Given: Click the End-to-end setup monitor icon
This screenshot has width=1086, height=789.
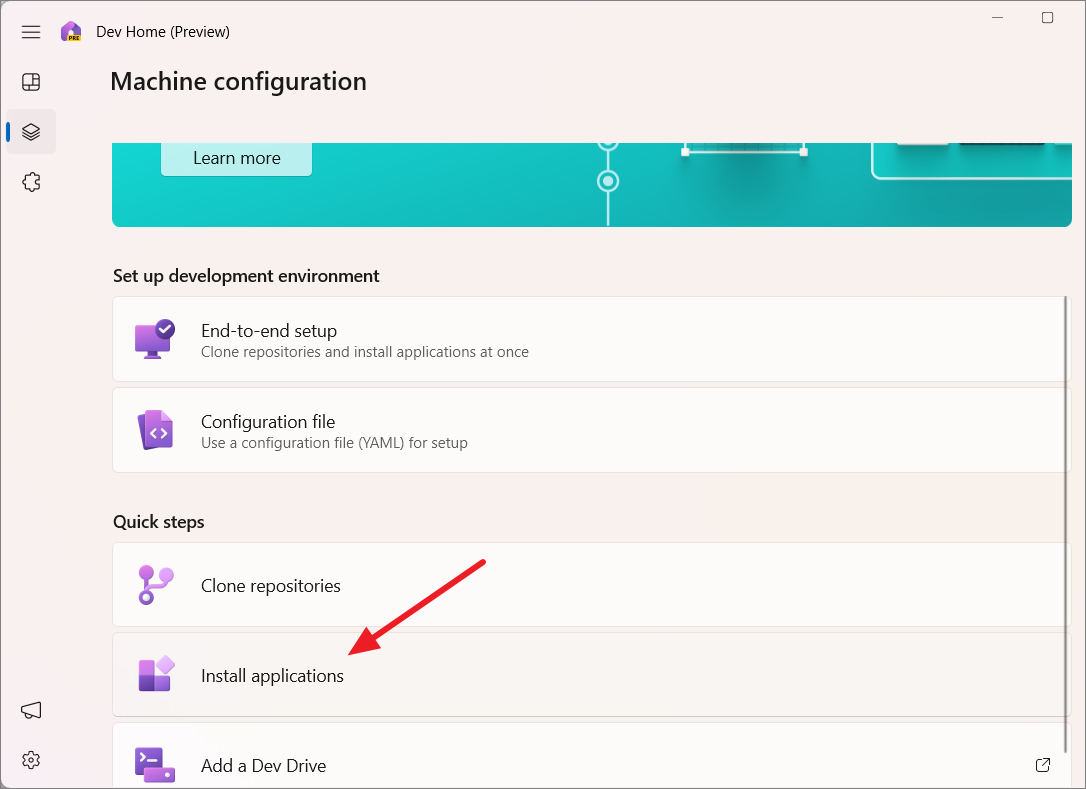Looking at the screenshot, I should (x=154, y=339).
